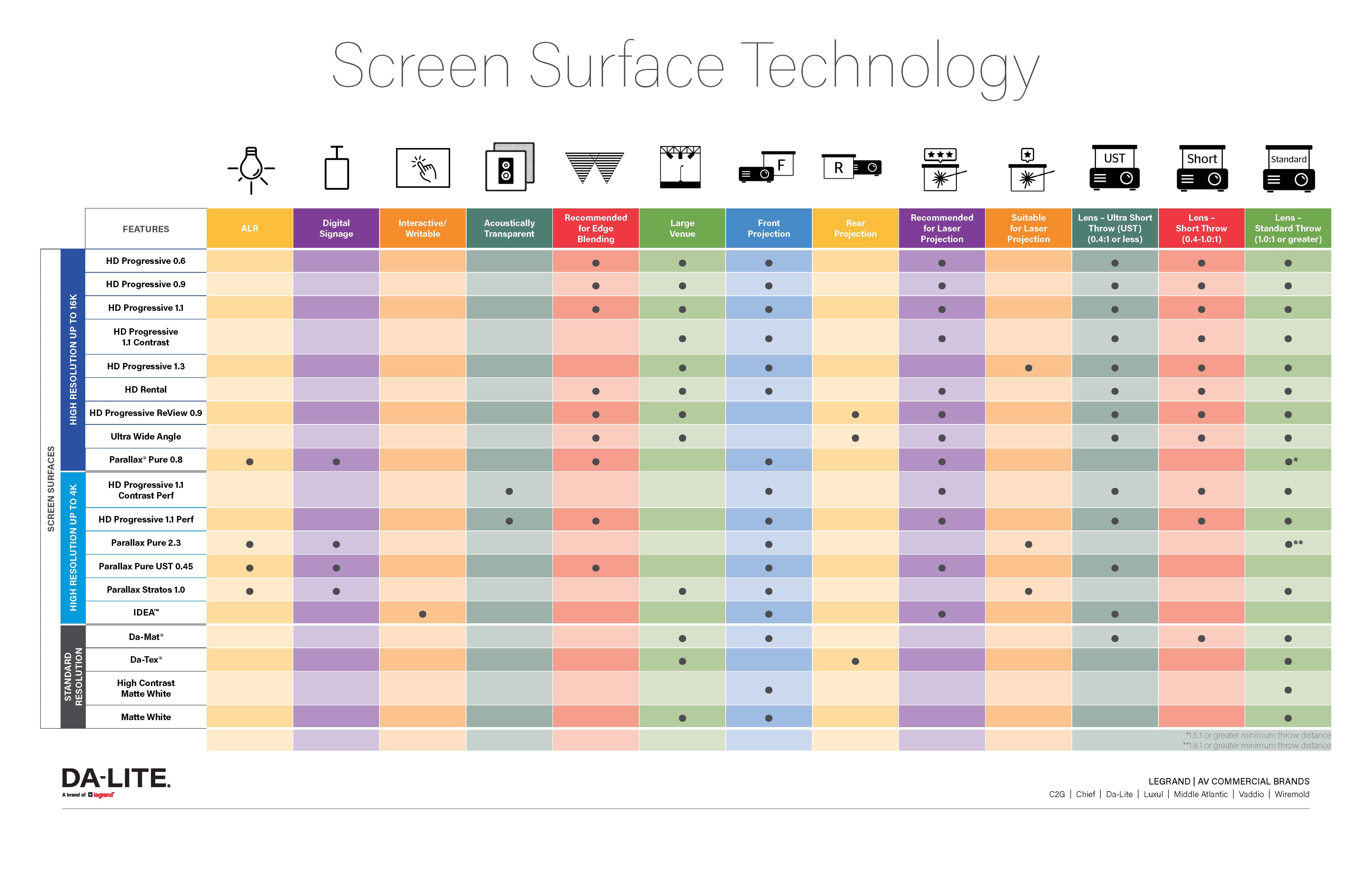Select the Digital Signage feature icon
This screenshot has height=888, width=1372.
coord(336,172)
